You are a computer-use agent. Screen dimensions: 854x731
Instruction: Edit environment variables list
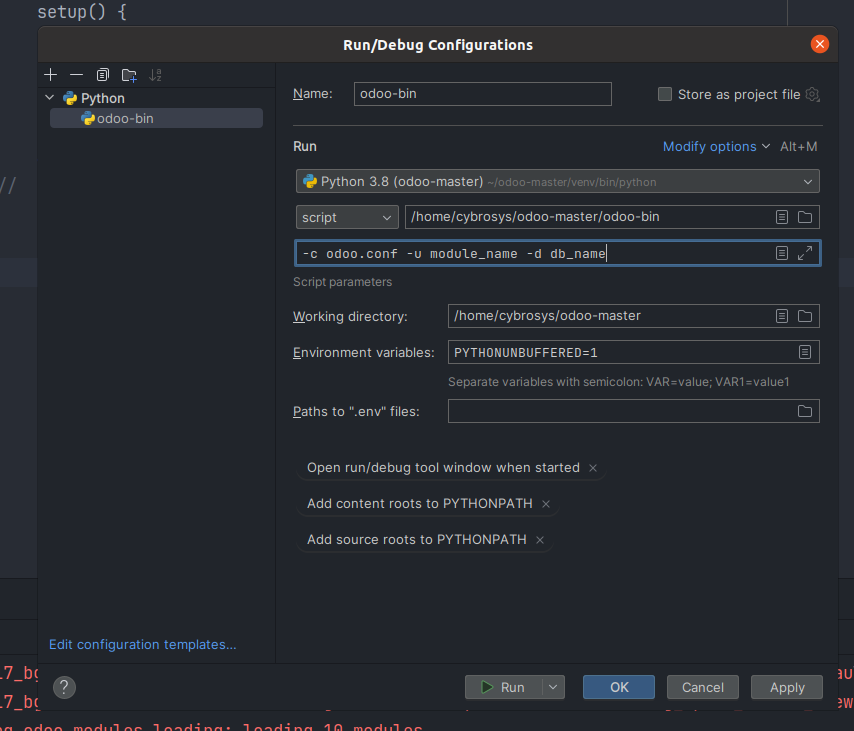(805, 352)
